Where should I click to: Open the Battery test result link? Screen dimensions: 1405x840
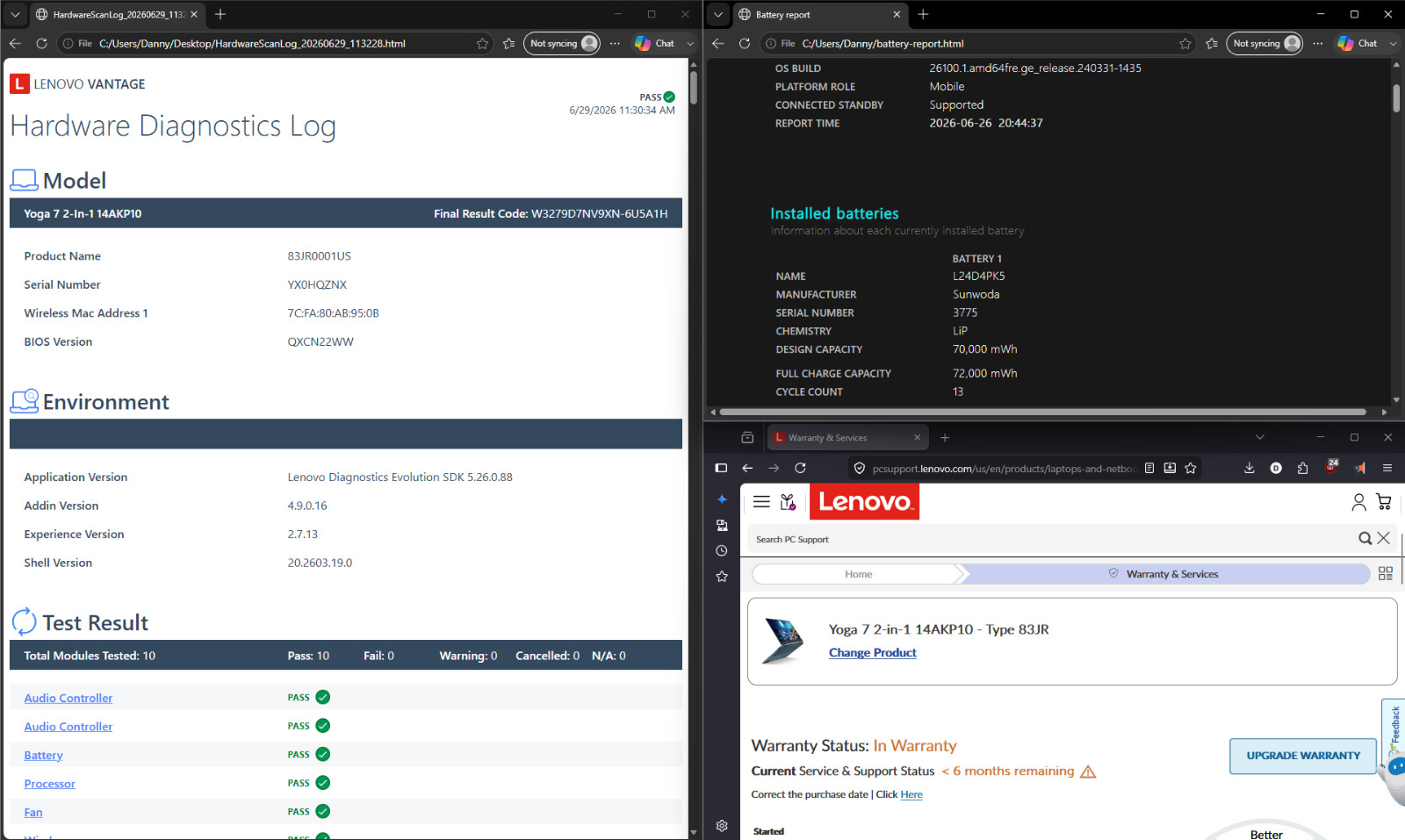point(43,755)
